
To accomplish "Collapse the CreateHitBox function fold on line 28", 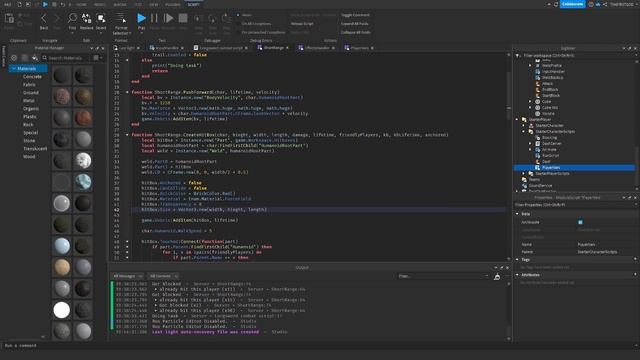I will (x=127, y=135).
